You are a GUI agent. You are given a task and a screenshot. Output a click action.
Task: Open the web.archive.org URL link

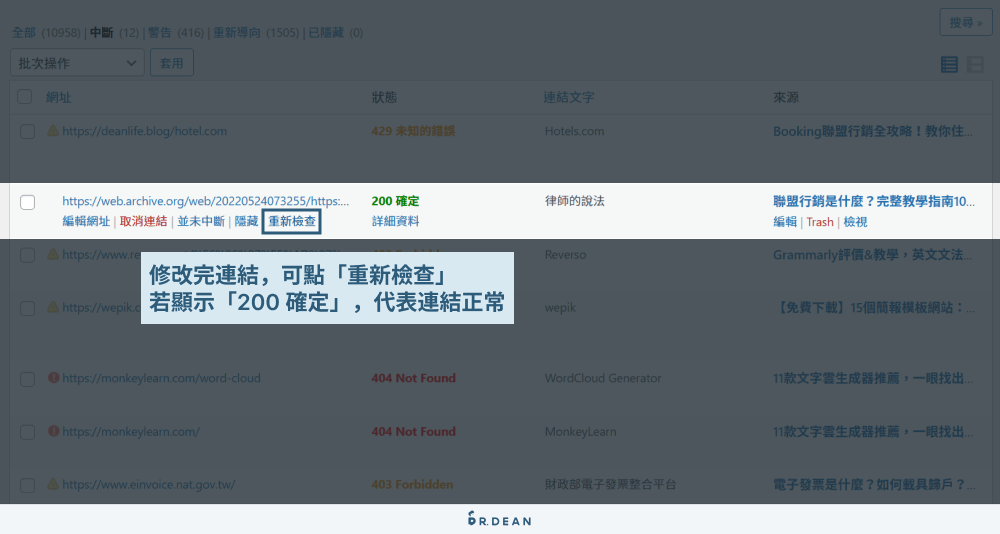[205, 201]
